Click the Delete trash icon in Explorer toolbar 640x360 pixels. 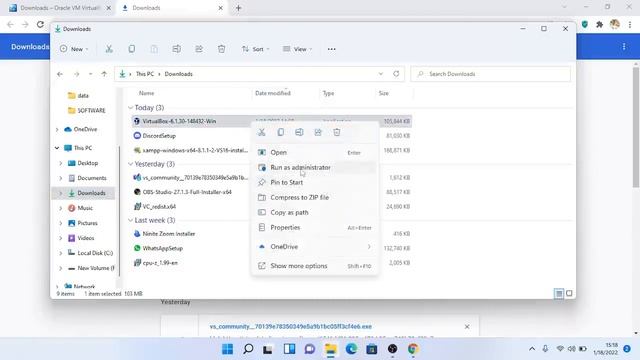[x=221, y=49]
